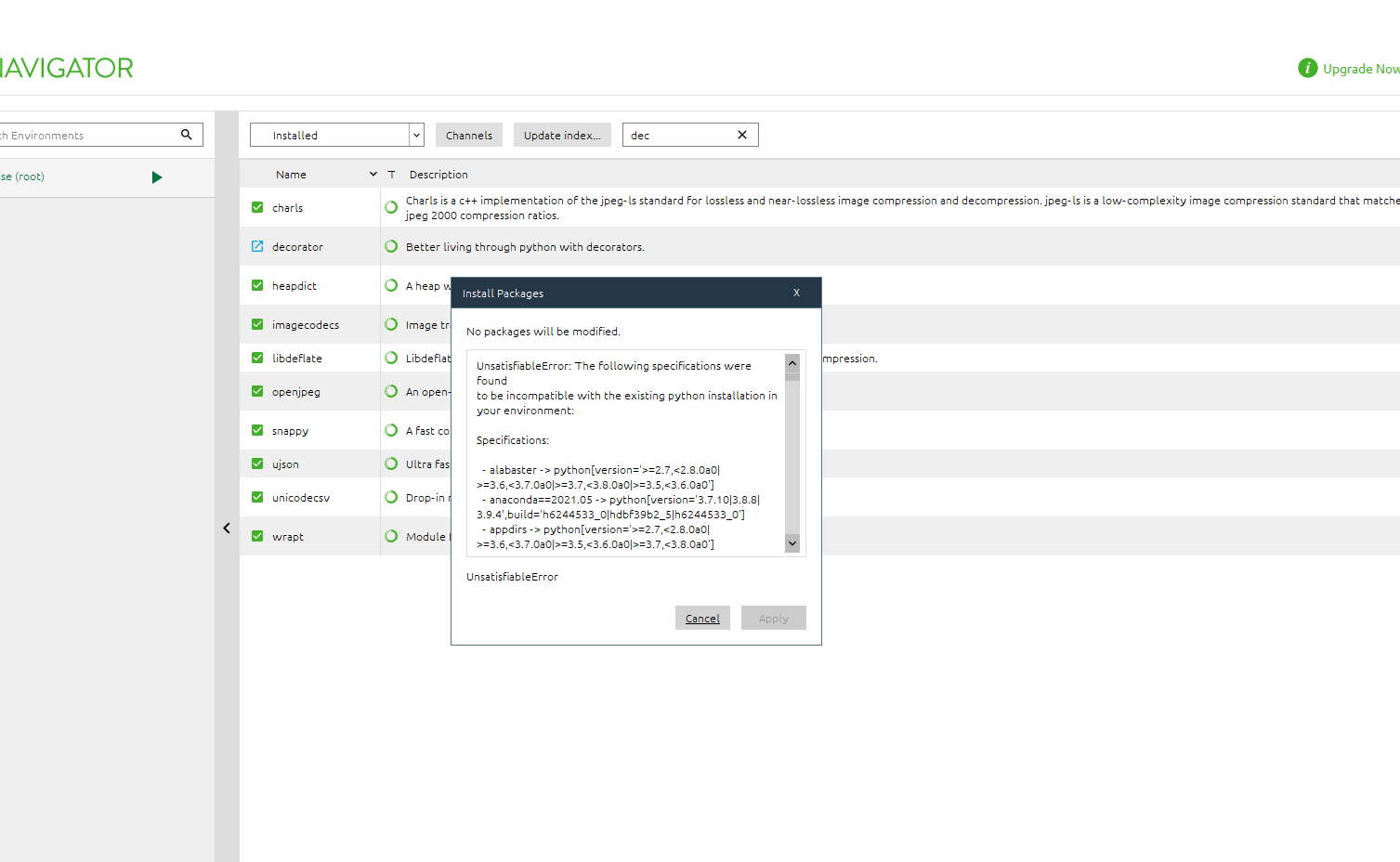Collapse the environments sidebar with the chevron

tap(226, 528)
